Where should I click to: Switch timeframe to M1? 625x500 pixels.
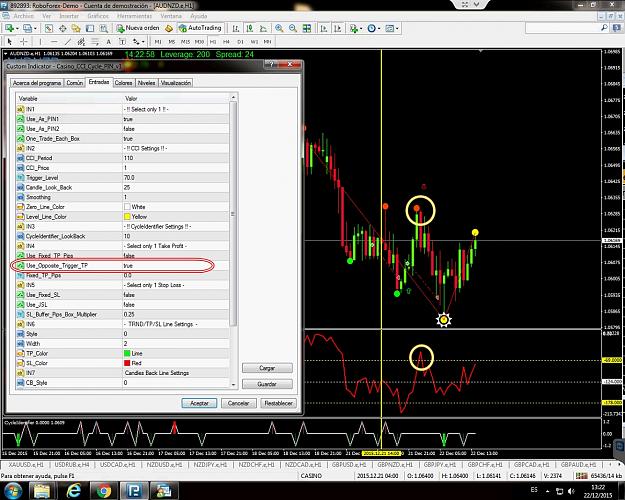point(158,41)
